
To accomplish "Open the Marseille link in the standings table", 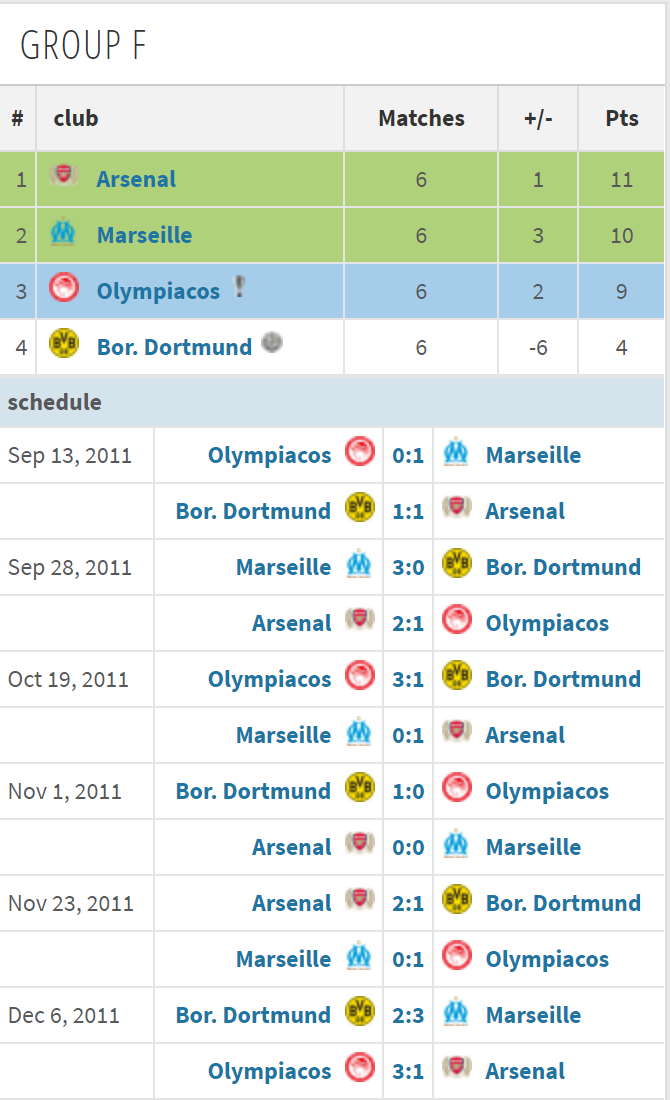I will pos(144,235).
